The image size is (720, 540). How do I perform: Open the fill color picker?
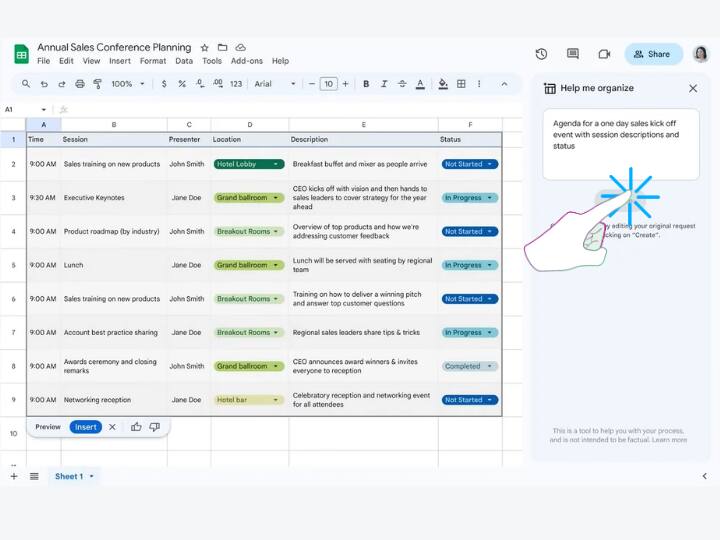pos(443,84)
